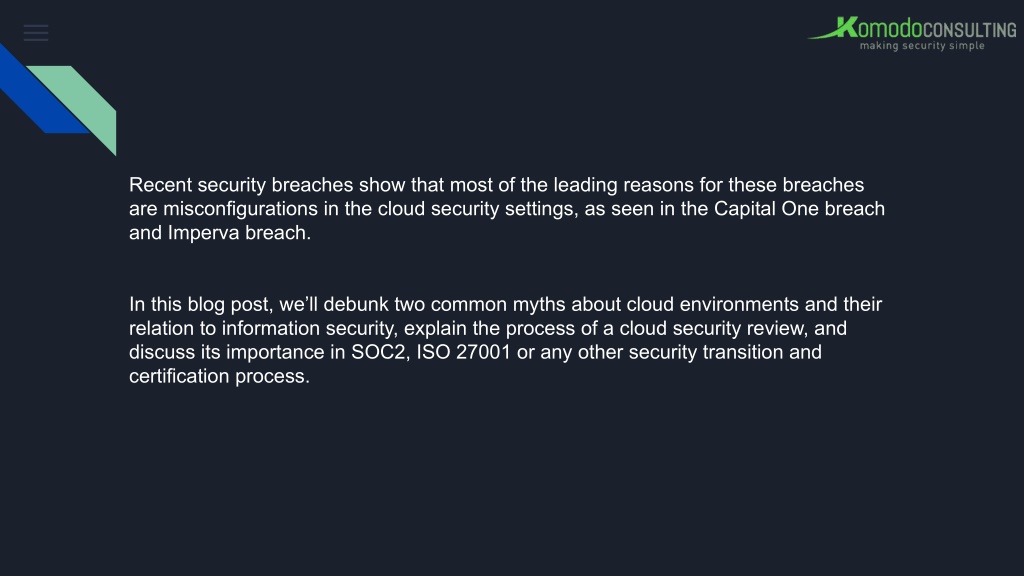
Task: Click the 'Capital One breach' text
Action: point(799,208)
